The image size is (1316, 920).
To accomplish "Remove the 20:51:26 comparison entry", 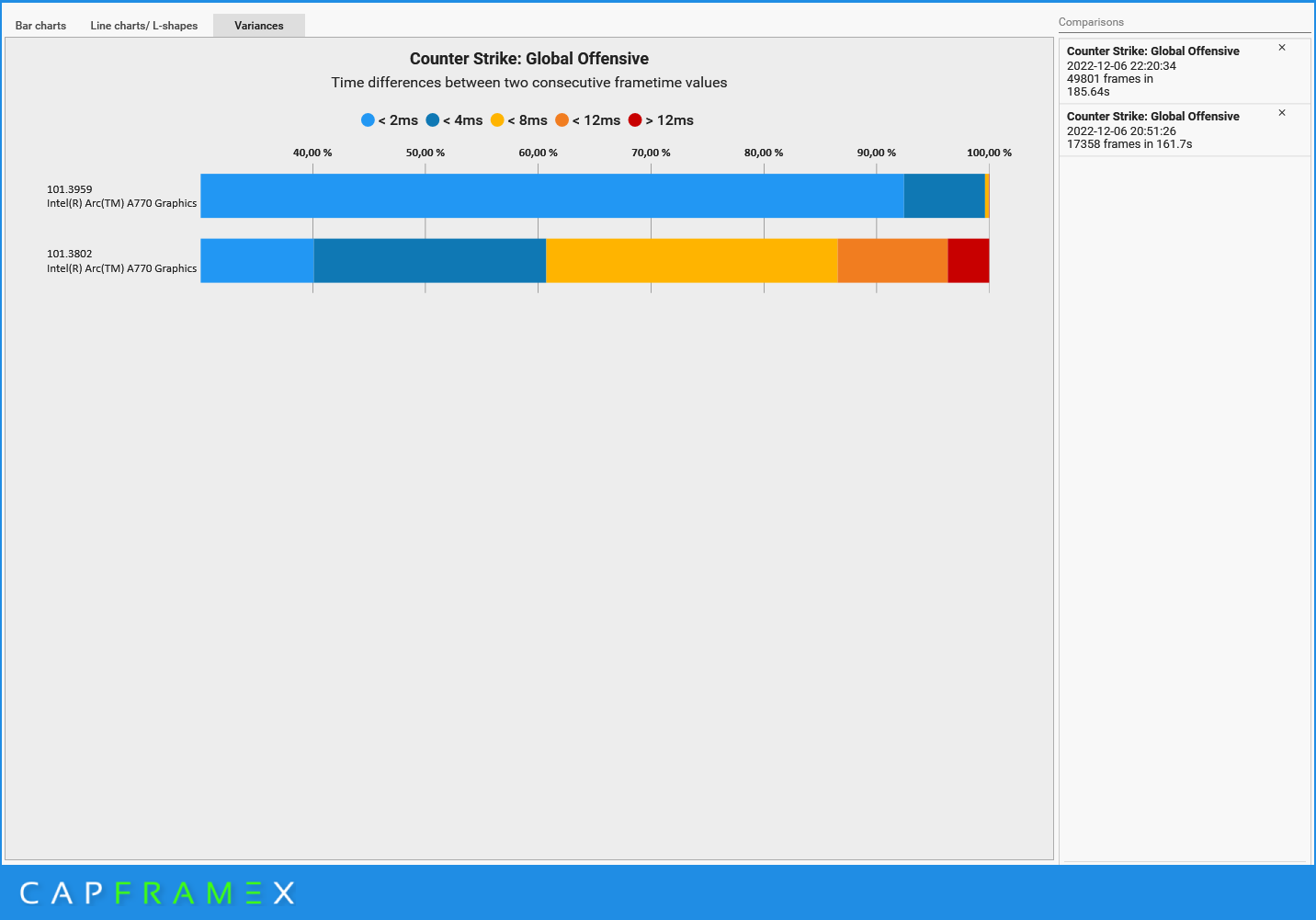I will (1282, 113).
